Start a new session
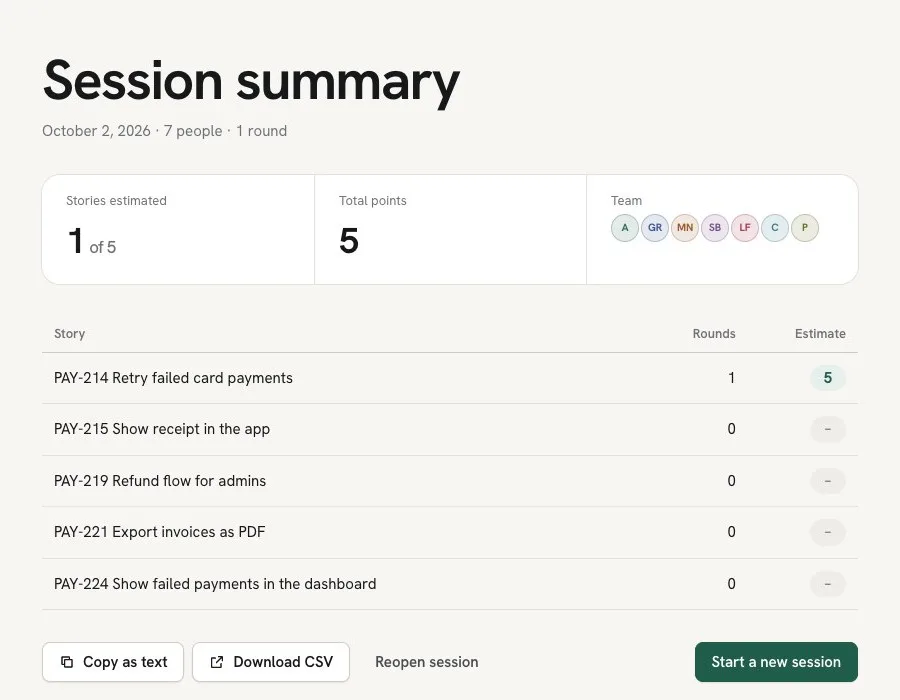Screen dimensions: 900x700 [776, 662]
